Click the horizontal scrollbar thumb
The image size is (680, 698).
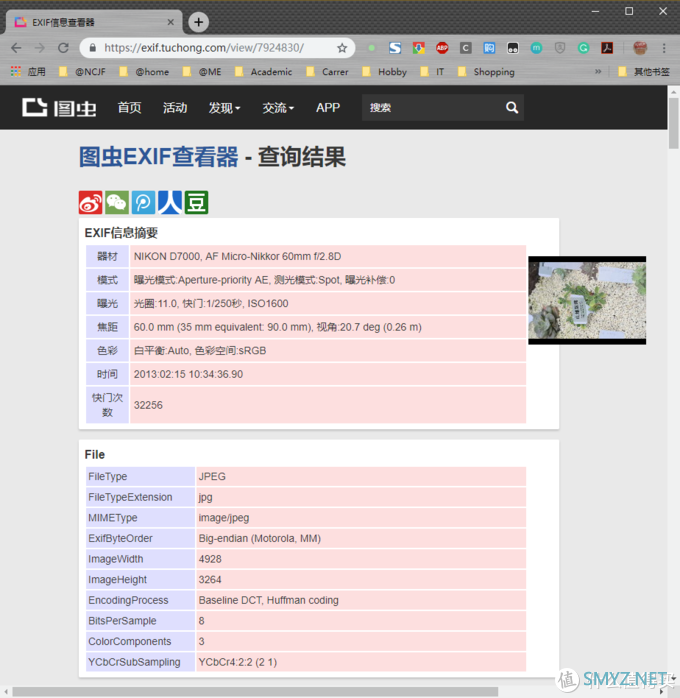point(255,691)
